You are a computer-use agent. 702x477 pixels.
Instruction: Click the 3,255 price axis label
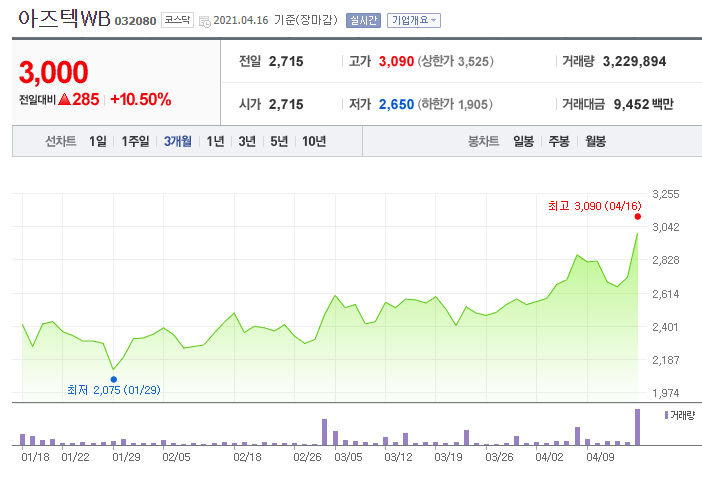(666, 194)
